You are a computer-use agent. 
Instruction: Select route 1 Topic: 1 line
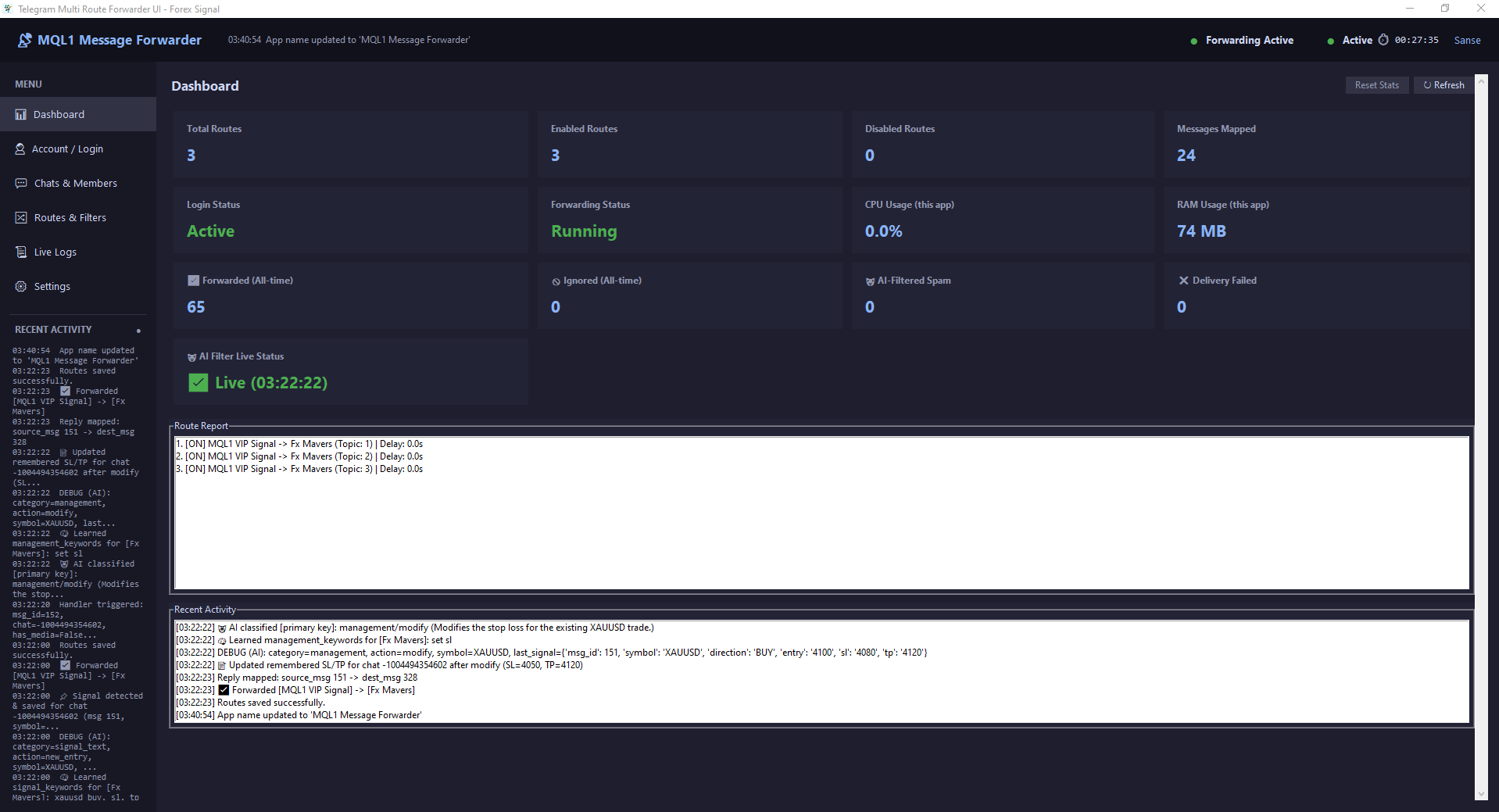[299, 444]
